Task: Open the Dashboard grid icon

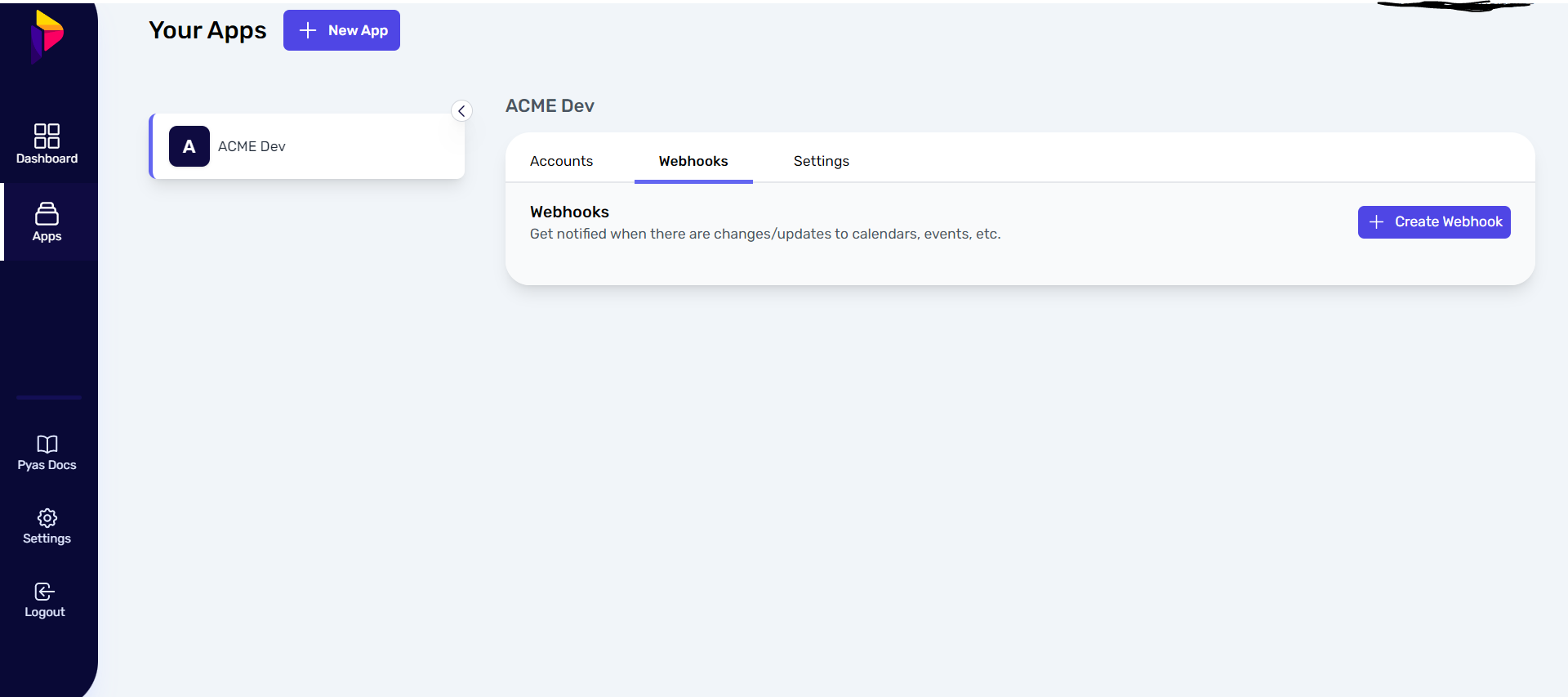Action: (x=47, y=136)
